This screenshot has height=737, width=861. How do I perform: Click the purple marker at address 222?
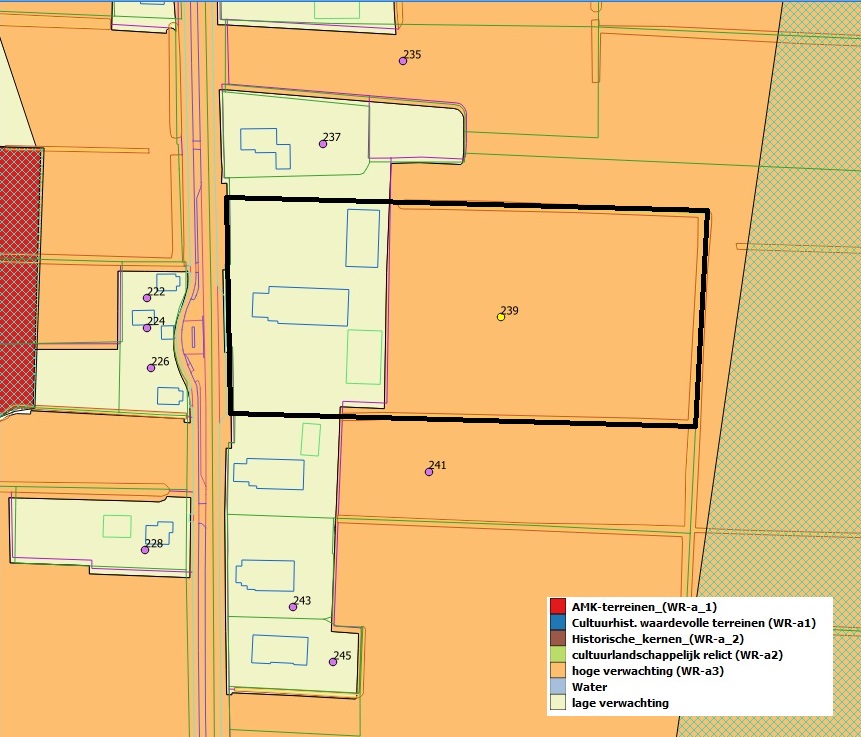[x=147, y=298]
